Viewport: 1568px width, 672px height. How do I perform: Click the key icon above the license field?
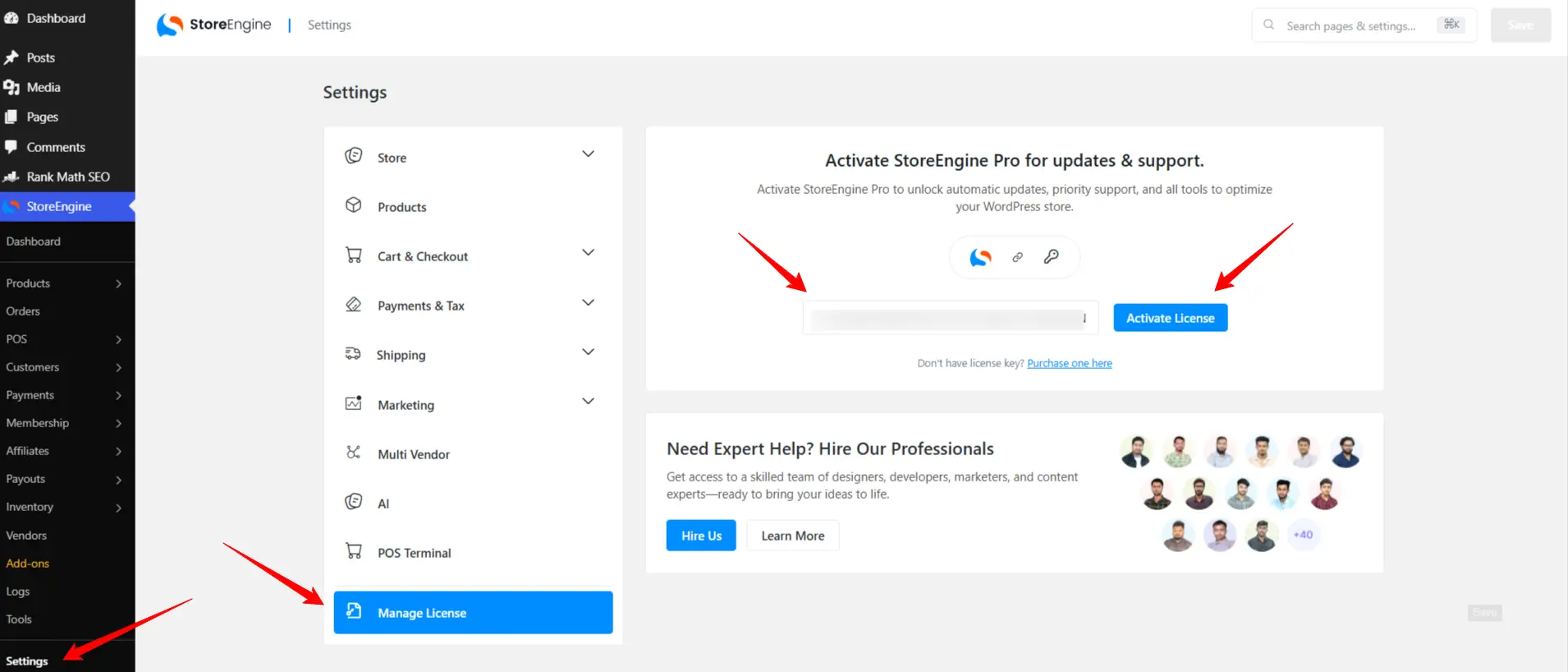[1051, 257]
